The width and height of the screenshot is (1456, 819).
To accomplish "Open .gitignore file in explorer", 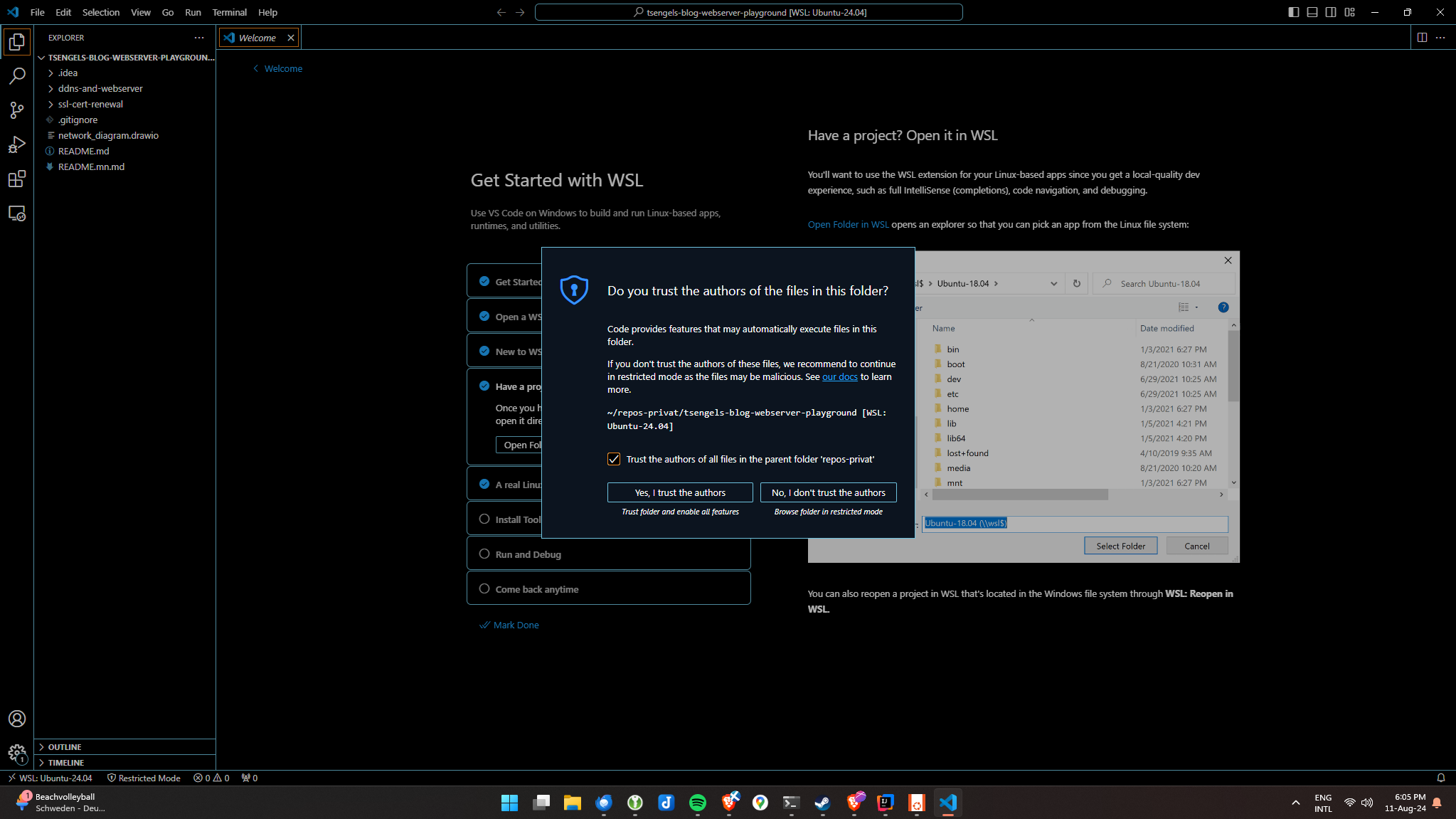I will pyautogui.click(x=124, y=120).
